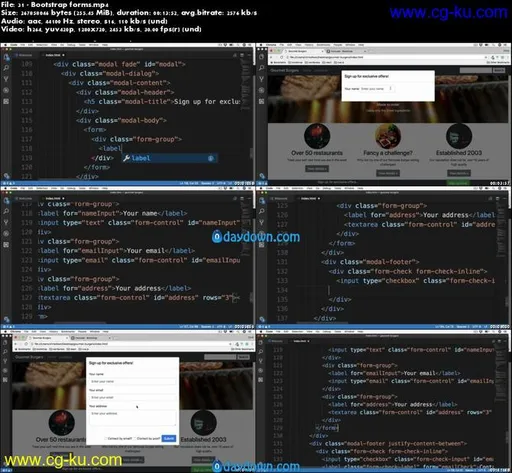
Task: Switch to Bootstrap tab in the single-field modal browser frame
Action: coord(345,51)
